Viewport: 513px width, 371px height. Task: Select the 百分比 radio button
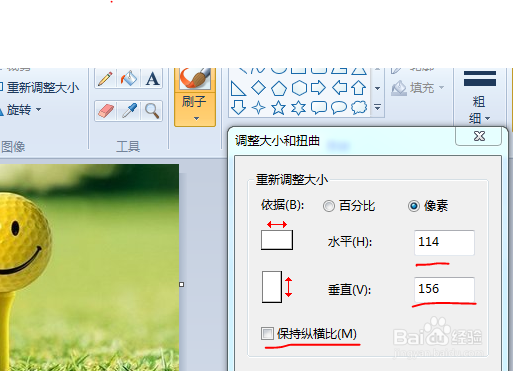[x=329, y=206]
